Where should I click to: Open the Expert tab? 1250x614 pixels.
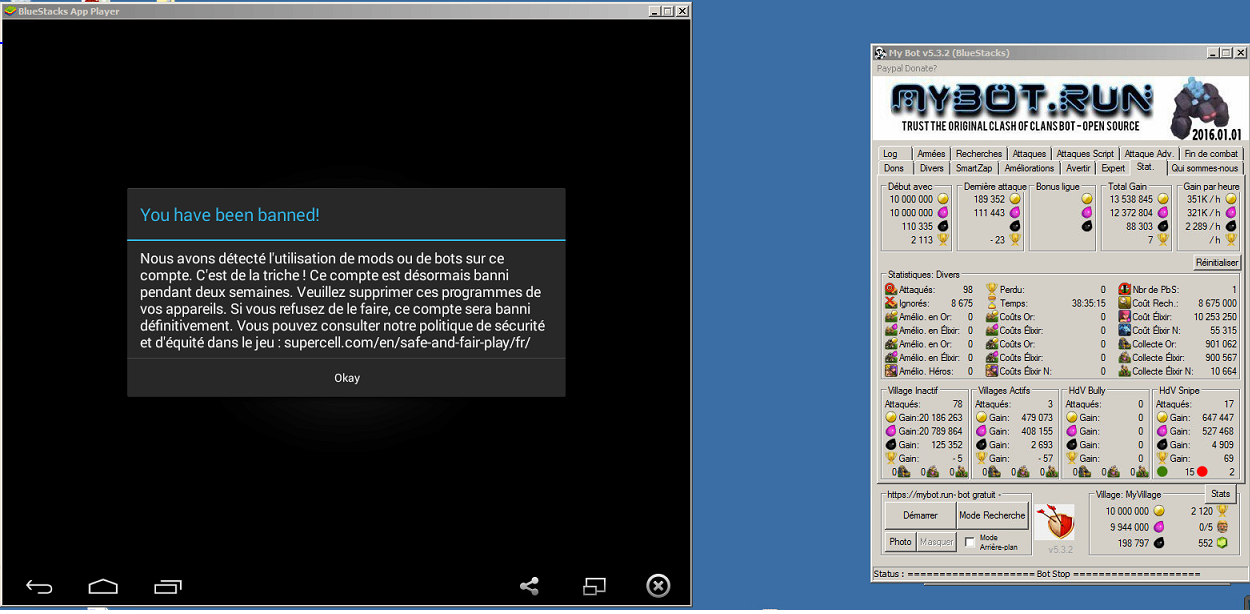(1113, 168)
